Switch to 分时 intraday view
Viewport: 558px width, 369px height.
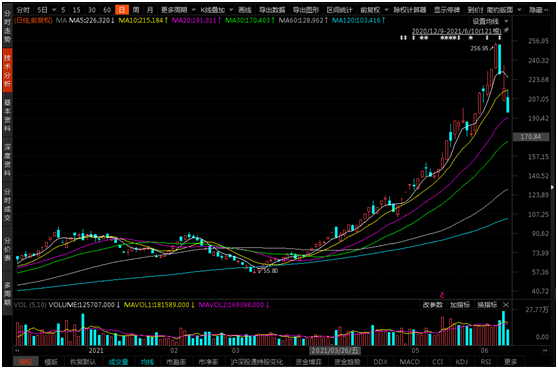click(23, 10)
